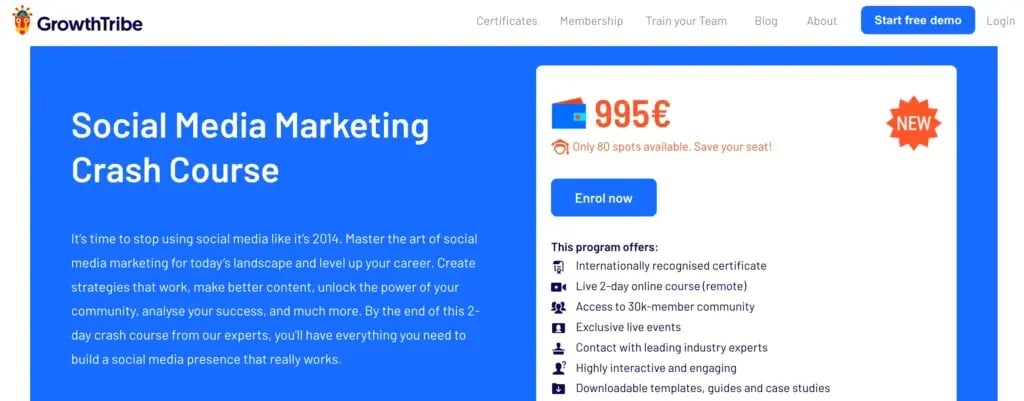The image size is (1024, 401).
Task: Click the industry experts contact icon
Action: [558, 348]
